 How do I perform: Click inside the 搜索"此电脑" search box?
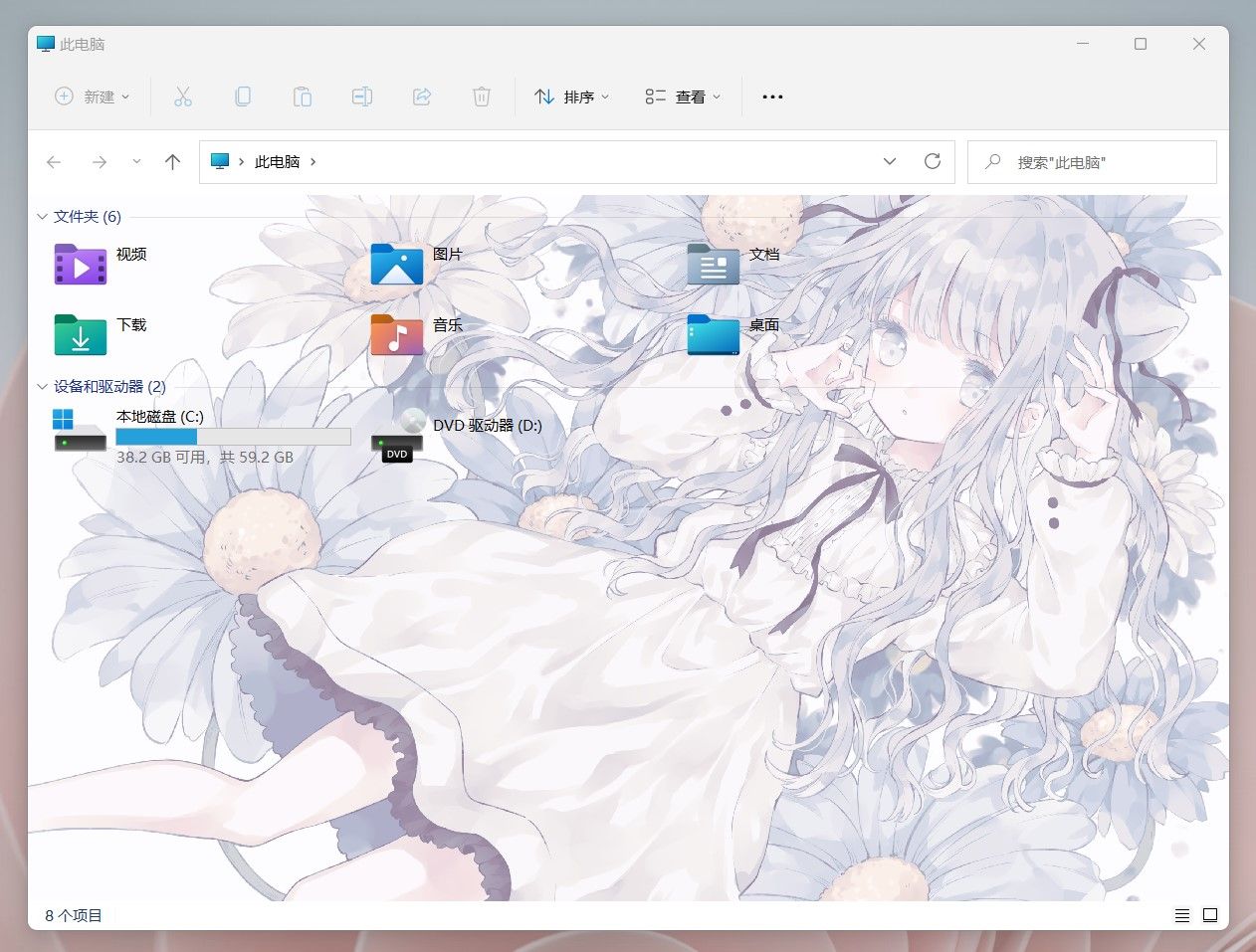(x=1092, y=161)
